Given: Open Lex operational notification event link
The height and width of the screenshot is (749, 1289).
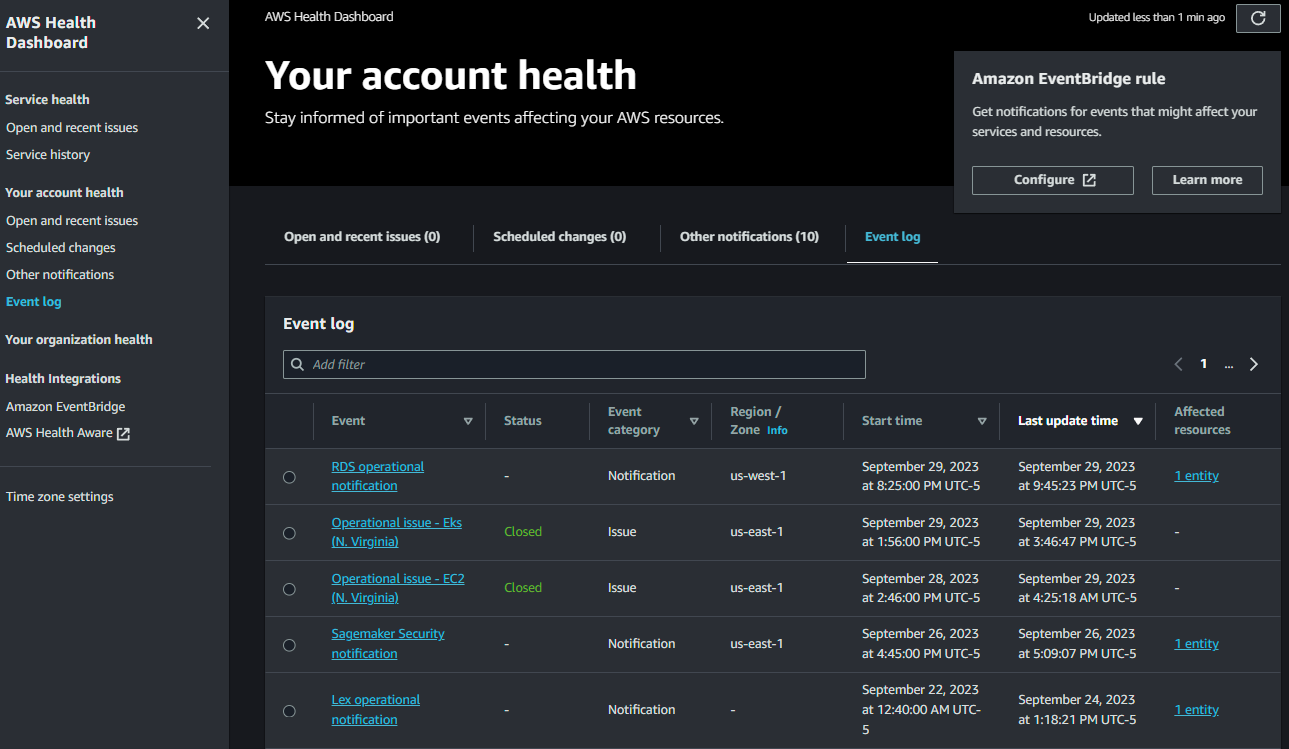Looking at the screenshot, I should pyautogui.click(x=376, y=710).
